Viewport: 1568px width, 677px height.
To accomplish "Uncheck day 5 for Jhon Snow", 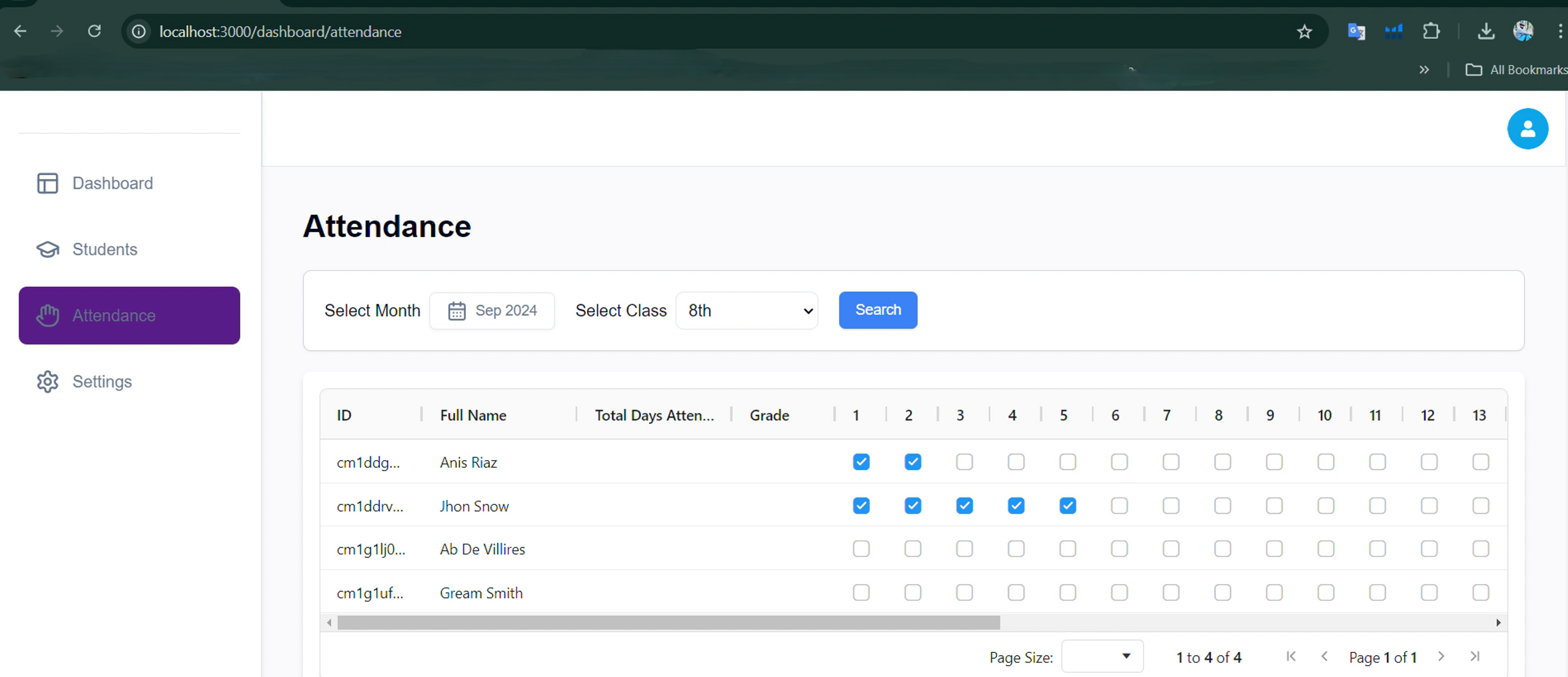I will 1067,505.
